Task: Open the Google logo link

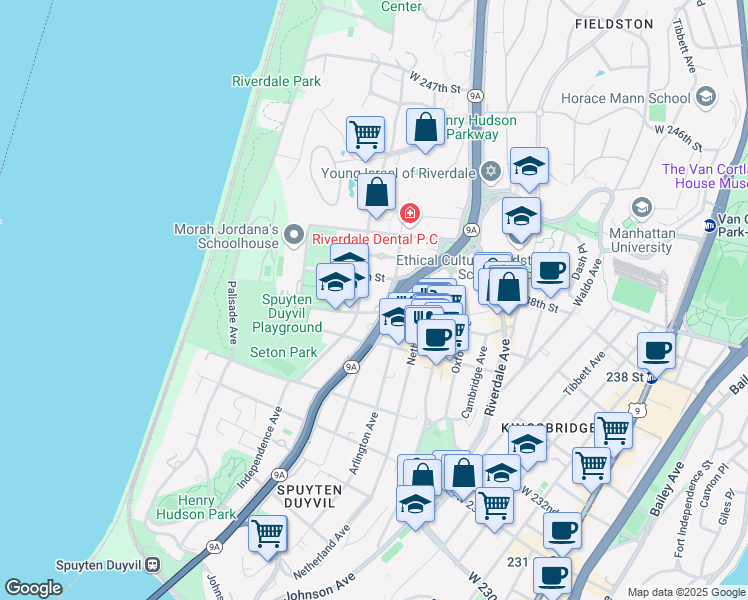Action: (x=34, y=588)
